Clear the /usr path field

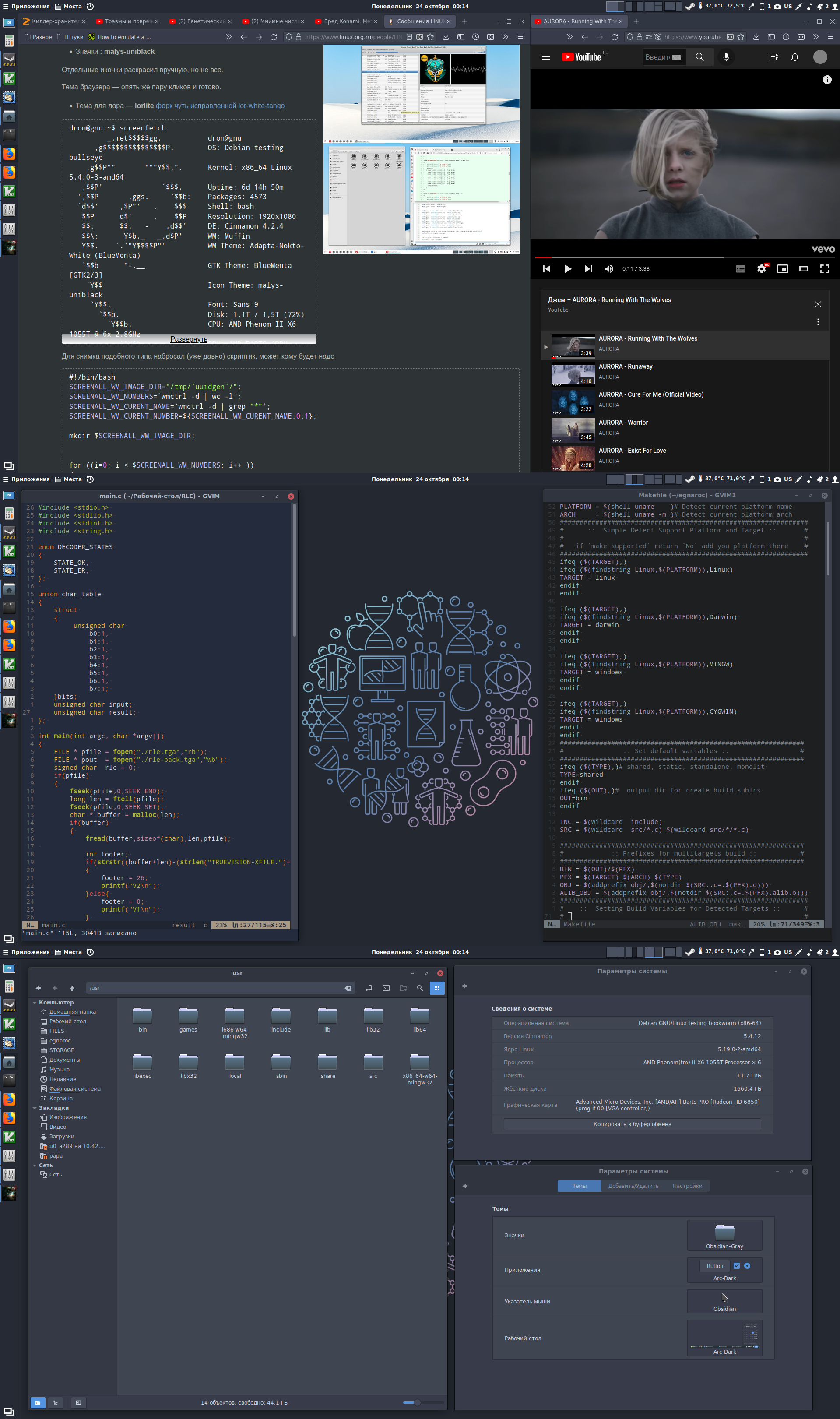coord(348,988)
